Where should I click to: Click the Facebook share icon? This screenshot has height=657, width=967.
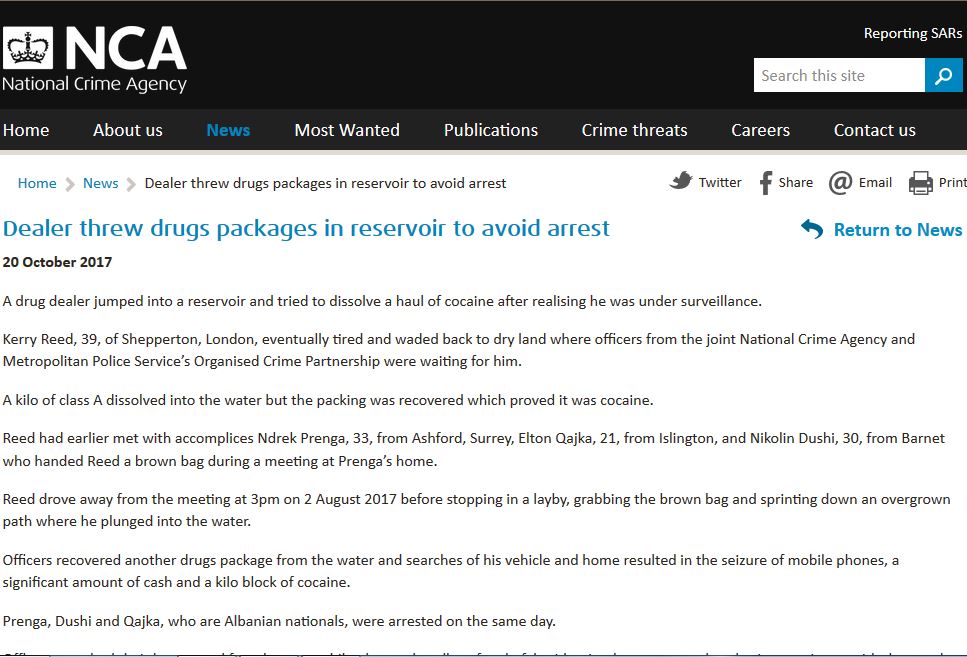point(766,182)
